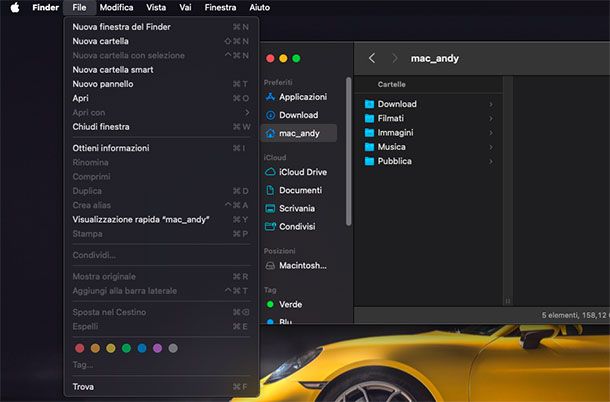Click the sidebar vertical scrollbar
This screenshot has width=610, height=402.
(349, 151)
